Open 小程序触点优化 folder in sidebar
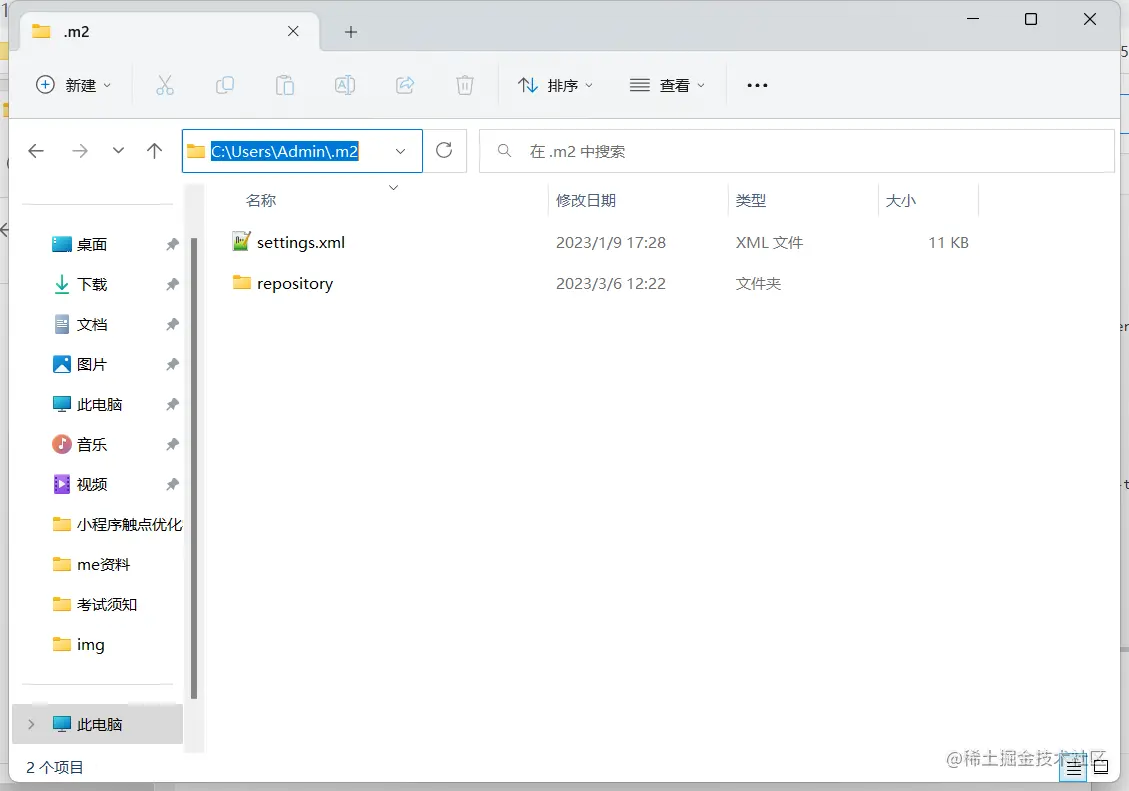Image resolution: width=1129 pixels, height=791 pixels. point(117,525)
